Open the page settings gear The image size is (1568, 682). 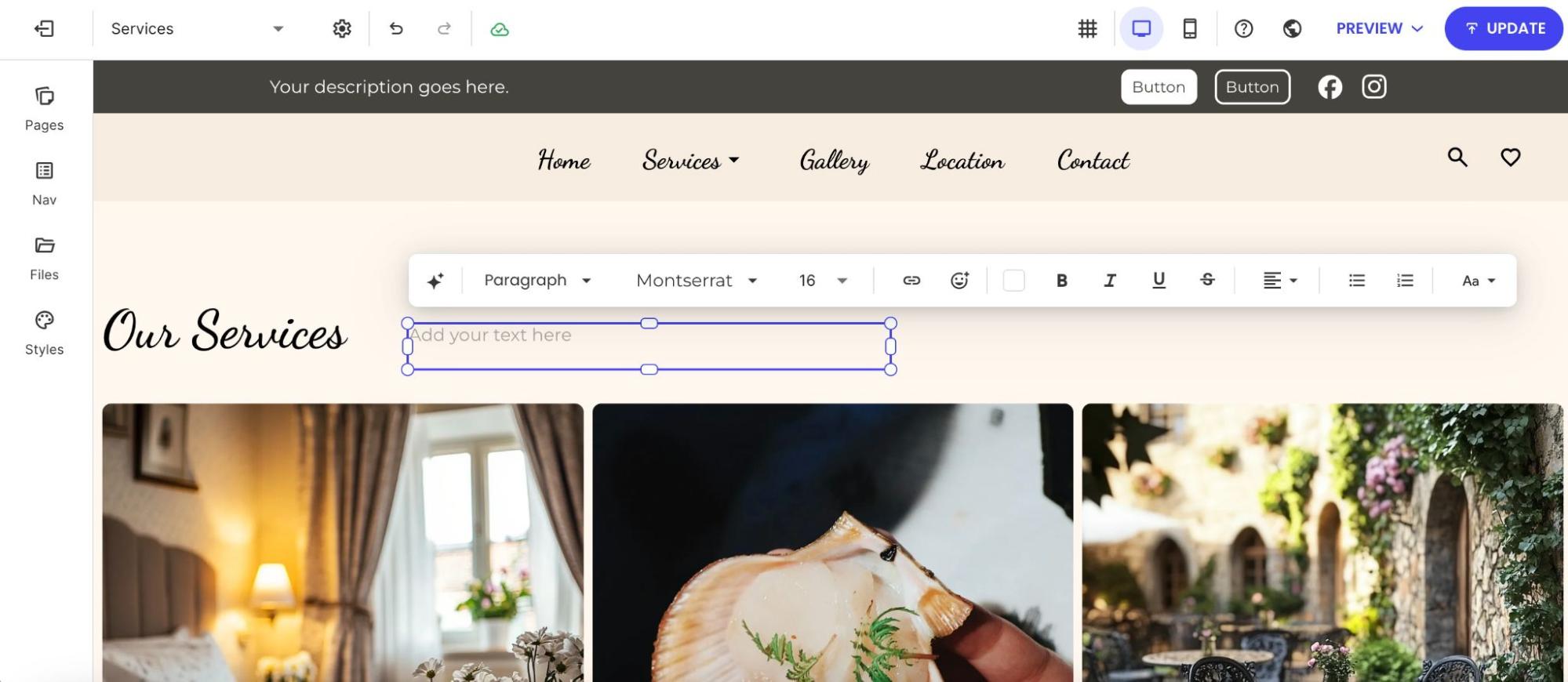click(342, 29)
